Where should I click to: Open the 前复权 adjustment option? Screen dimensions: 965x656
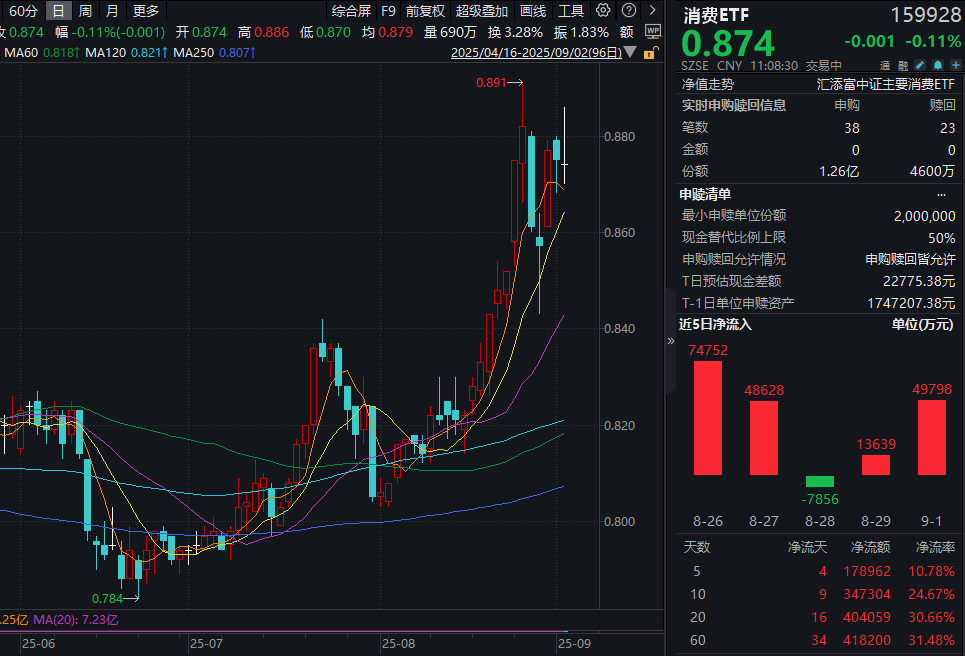[425, 10]
